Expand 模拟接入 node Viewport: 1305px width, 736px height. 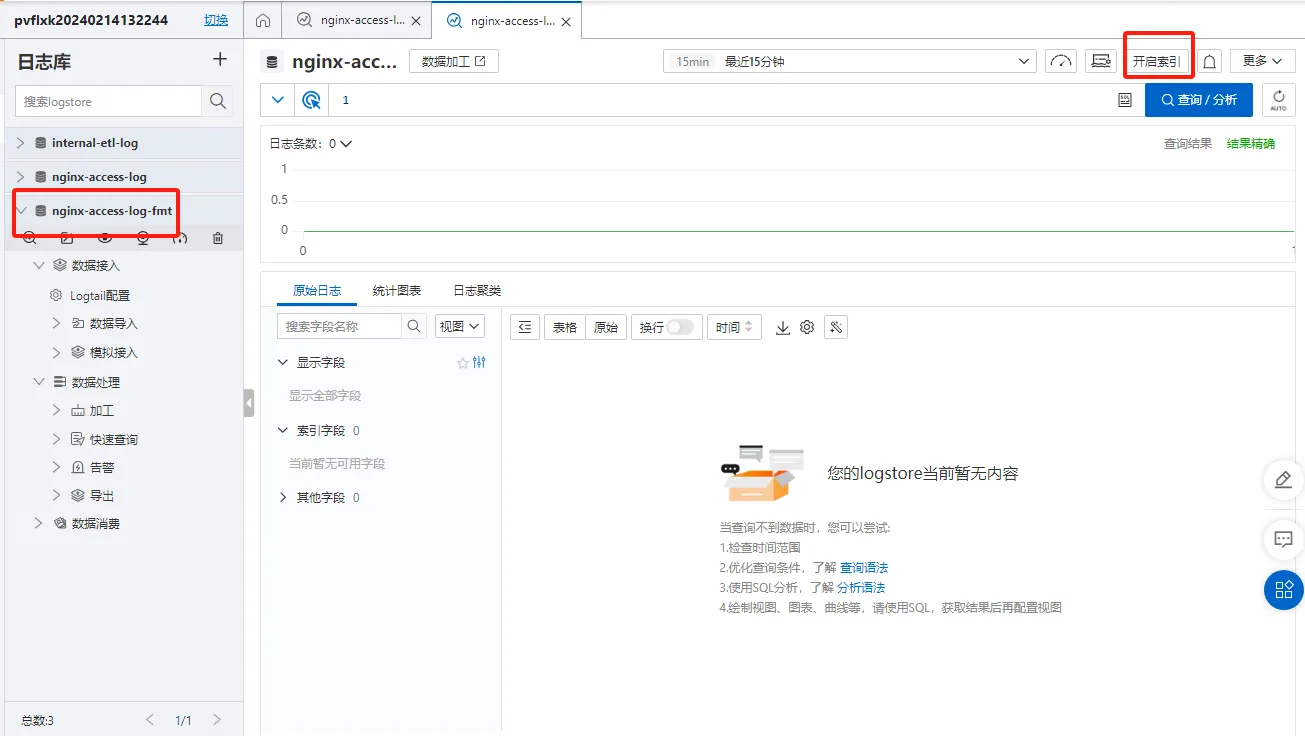57,353
